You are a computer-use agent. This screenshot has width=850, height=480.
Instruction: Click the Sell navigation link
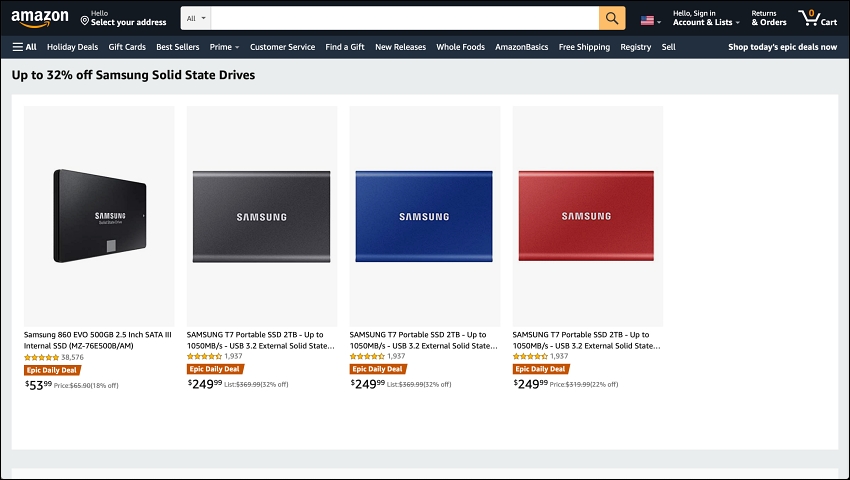[668, 47]
